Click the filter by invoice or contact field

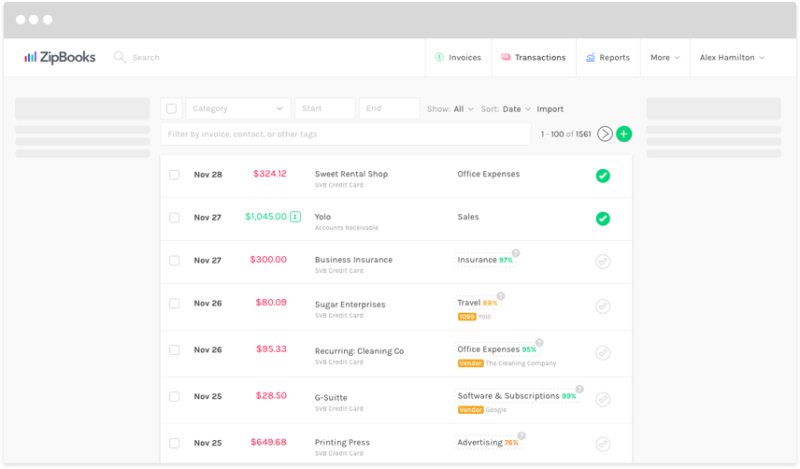(x=345, y=134)
